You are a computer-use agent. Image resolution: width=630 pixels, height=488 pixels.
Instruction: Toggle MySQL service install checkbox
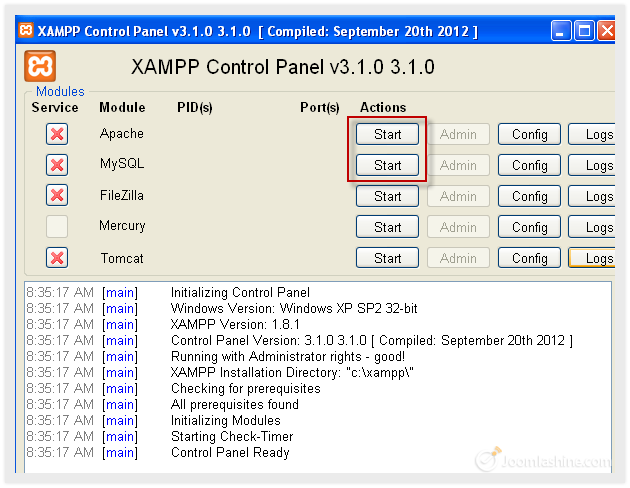click(57, 165)
